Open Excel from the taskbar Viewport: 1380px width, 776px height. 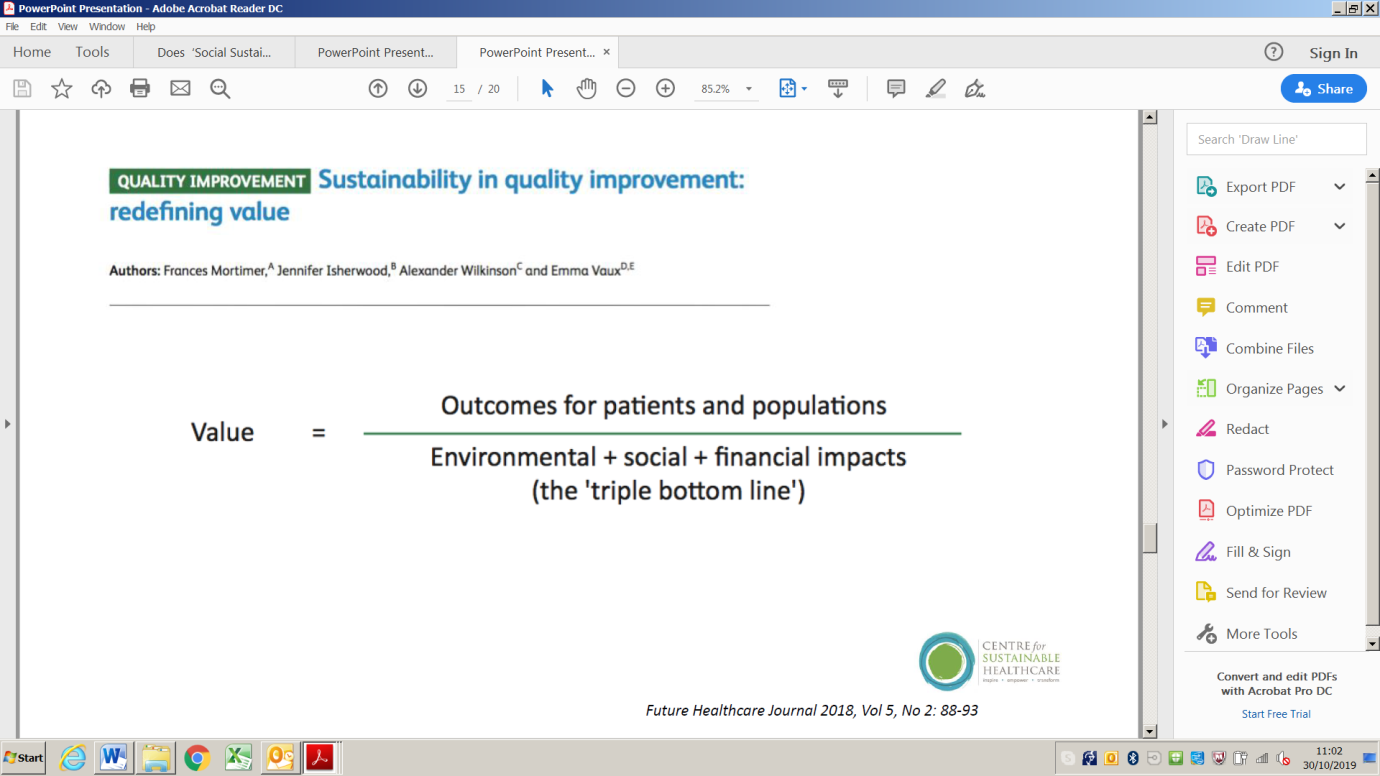(238, 758)
